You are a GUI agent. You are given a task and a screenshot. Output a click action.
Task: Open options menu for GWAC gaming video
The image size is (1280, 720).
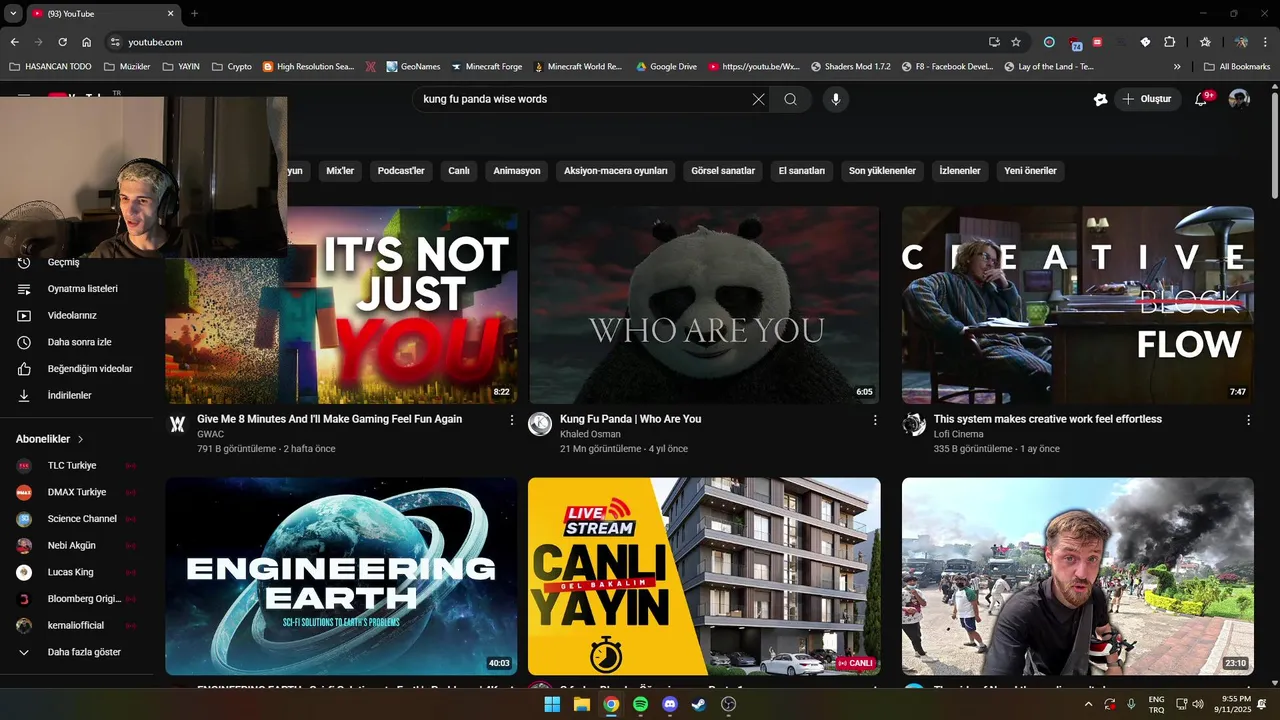512,420
